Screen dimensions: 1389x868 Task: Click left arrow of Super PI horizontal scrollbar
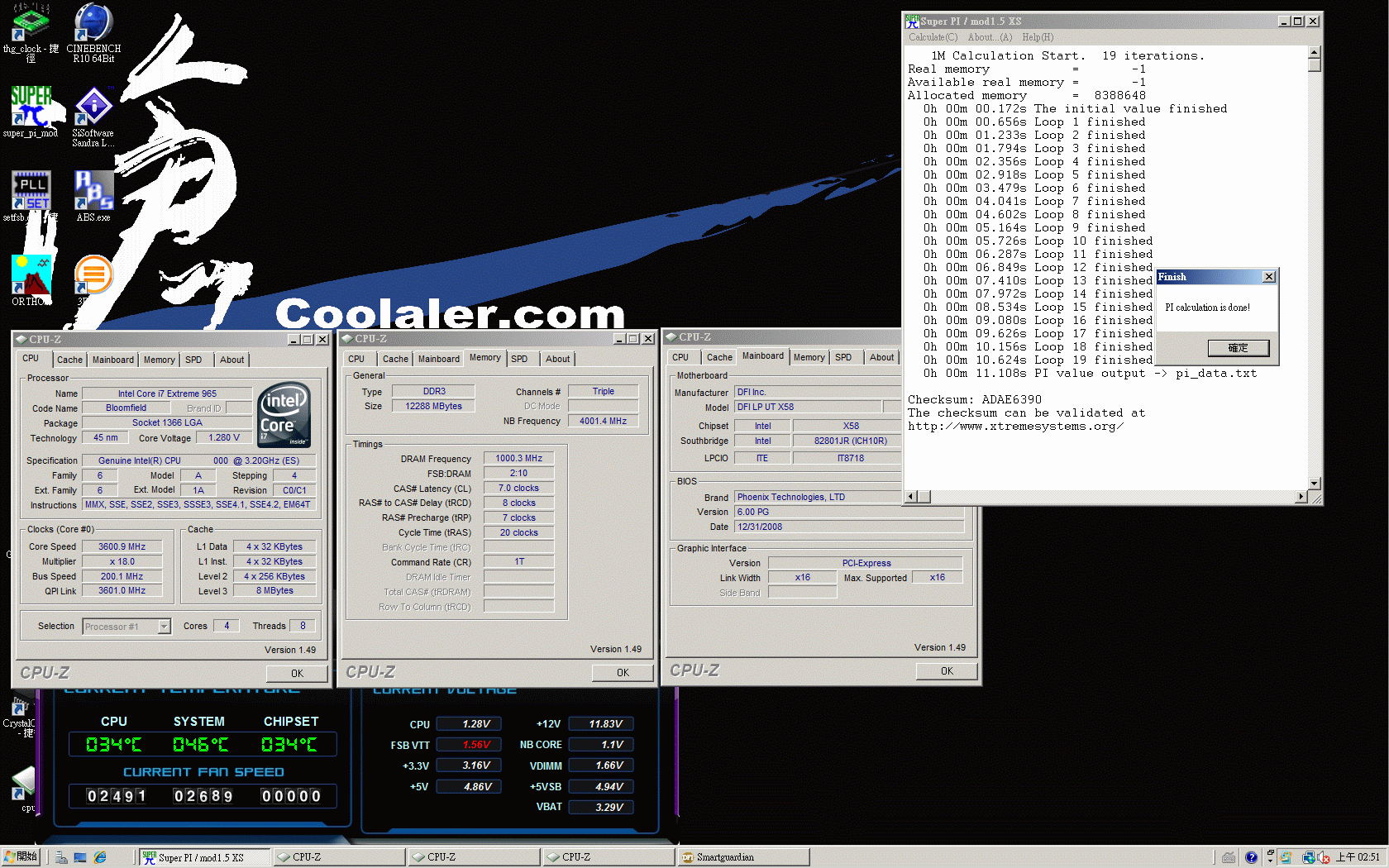[x=911, y=497]
